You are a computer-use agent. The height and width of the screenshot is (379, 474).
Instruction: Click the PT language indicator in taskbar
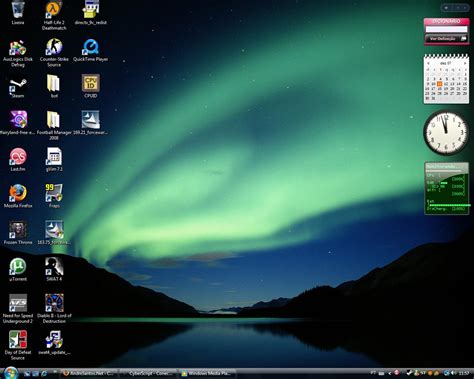point(373,373)
